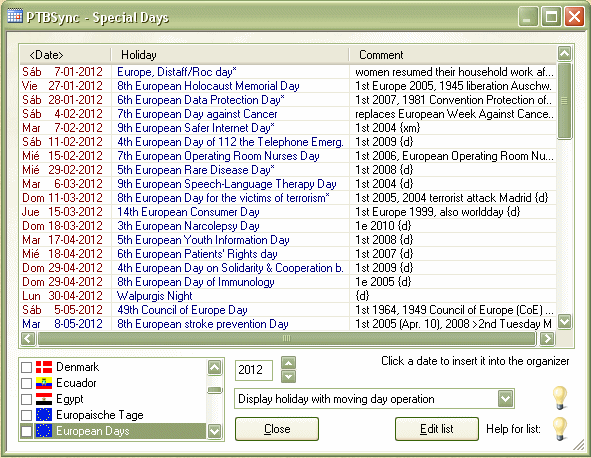Decrease the year with the down arrow
Image resolution: width=591 pixels, height=458 pixels.
(x=288, y=376)
